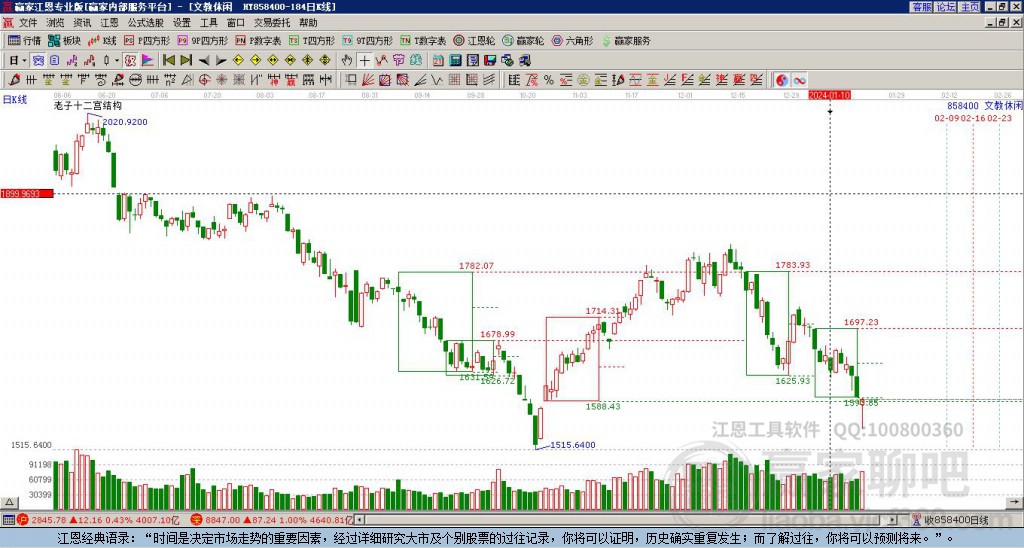1024x548 pixels.
Task: Toggle the crosshair cursor button
Action: (x=364, y=60)
